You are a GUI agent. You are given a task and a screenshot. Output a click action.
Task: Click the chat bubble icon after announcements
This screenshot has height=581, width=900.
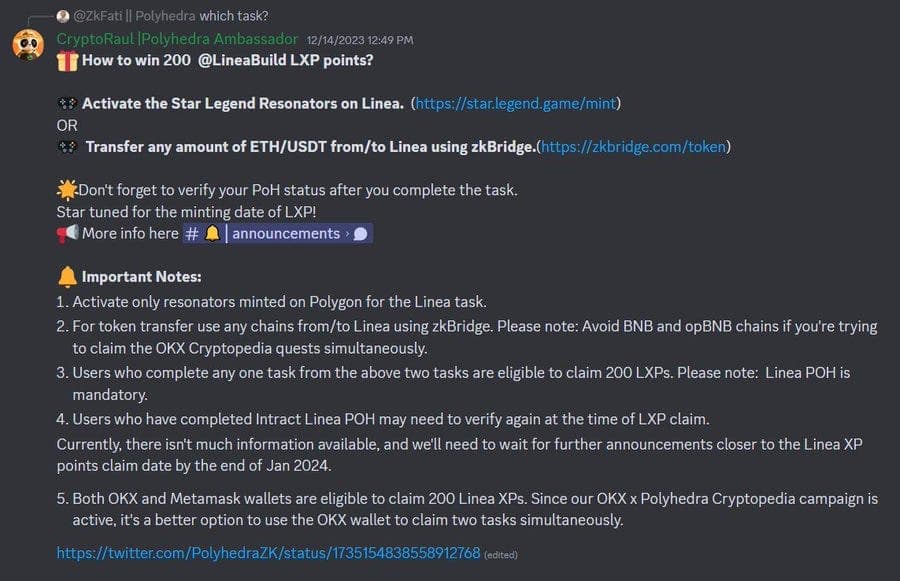(x=360, y=234)
